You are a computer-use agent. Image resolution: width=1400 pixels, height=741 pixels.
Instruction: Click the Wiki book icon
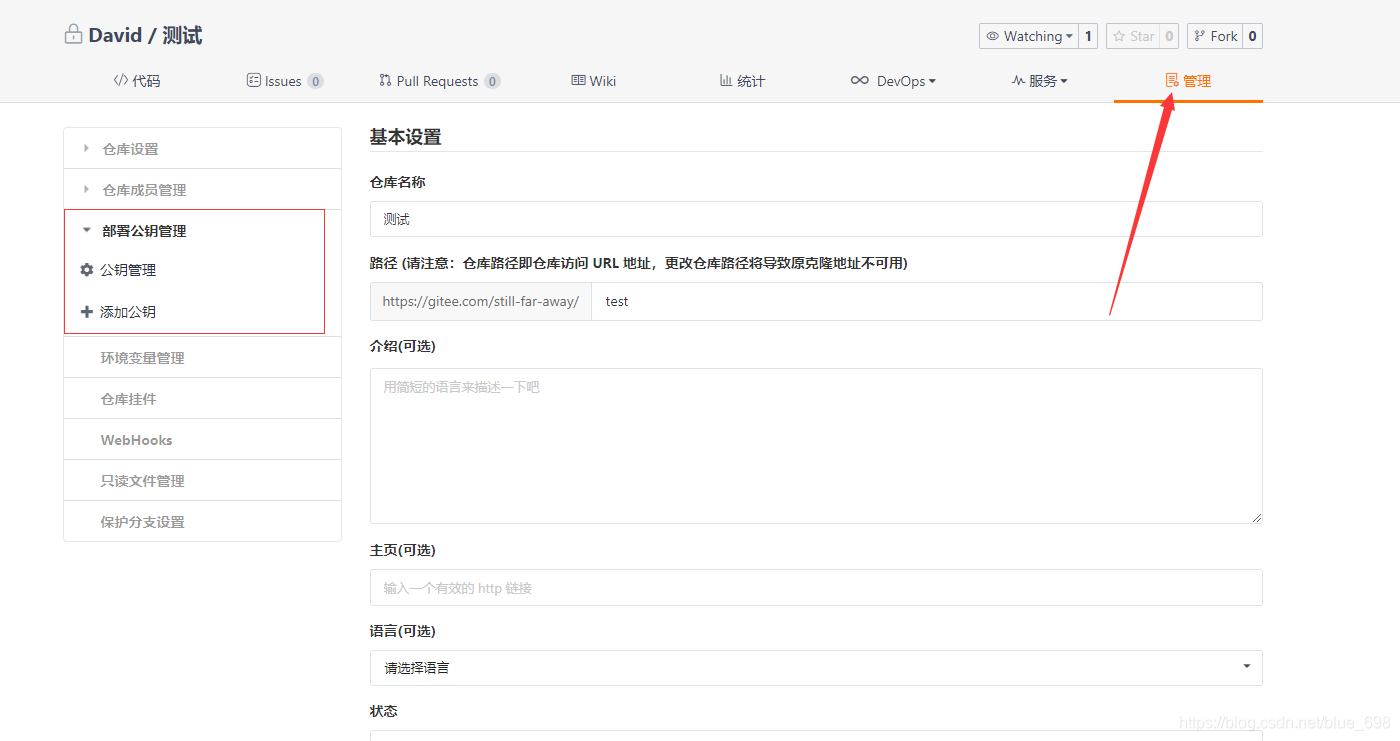pos(578,80)
